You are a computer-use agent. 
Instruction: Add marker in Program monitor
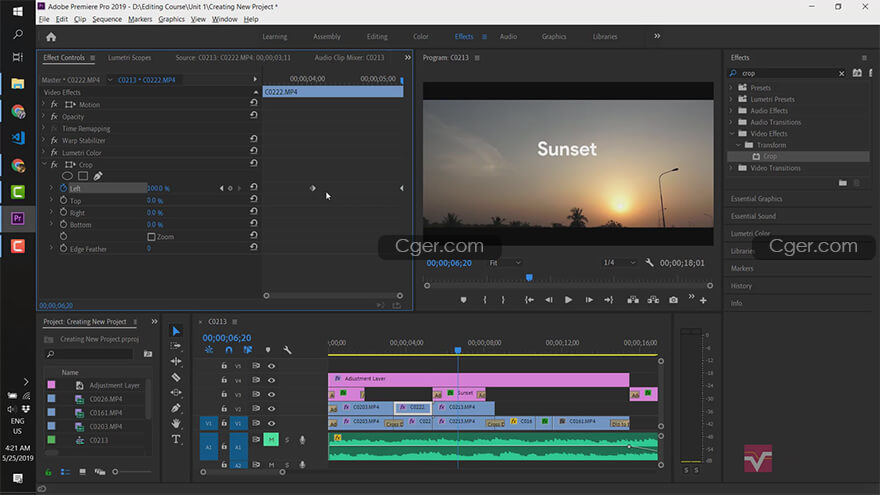pyautogui.click(x=463, y=300)
